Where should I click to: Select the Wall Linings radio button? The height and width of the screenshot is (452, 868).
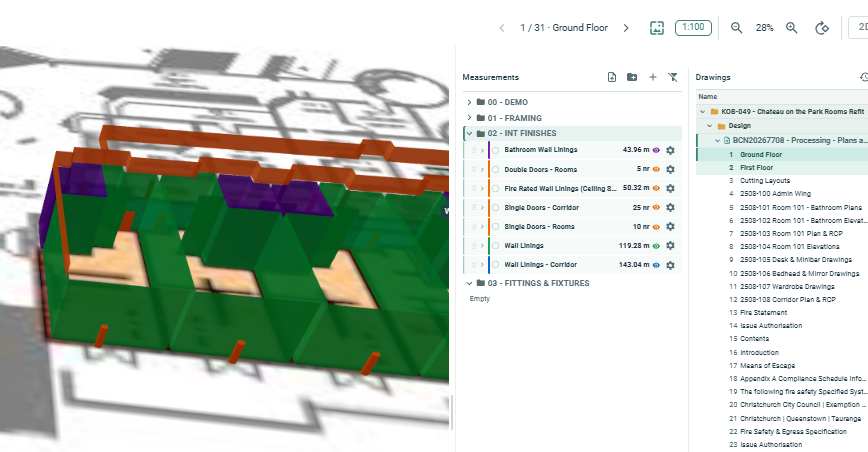click(x=495, y=246)
